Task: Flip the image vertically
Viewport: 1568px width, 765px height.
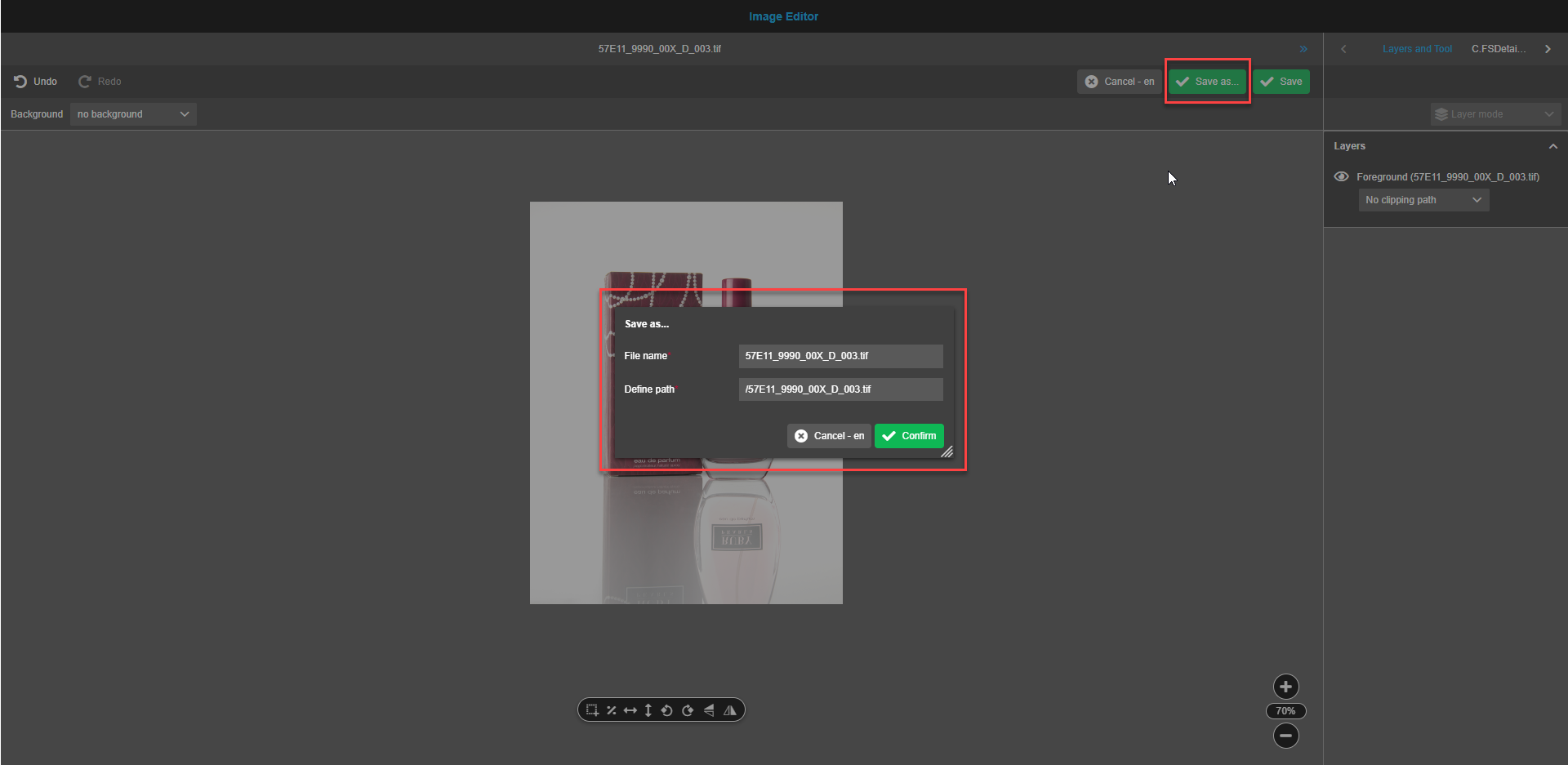Action: [x=709, y=709]
